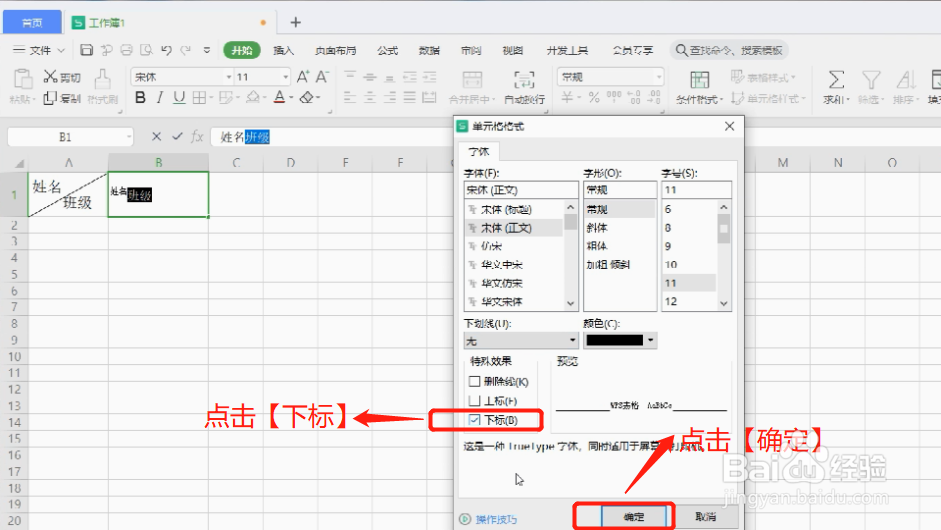Enable the strikethrough (删除线) checkbox

(474, 381)
